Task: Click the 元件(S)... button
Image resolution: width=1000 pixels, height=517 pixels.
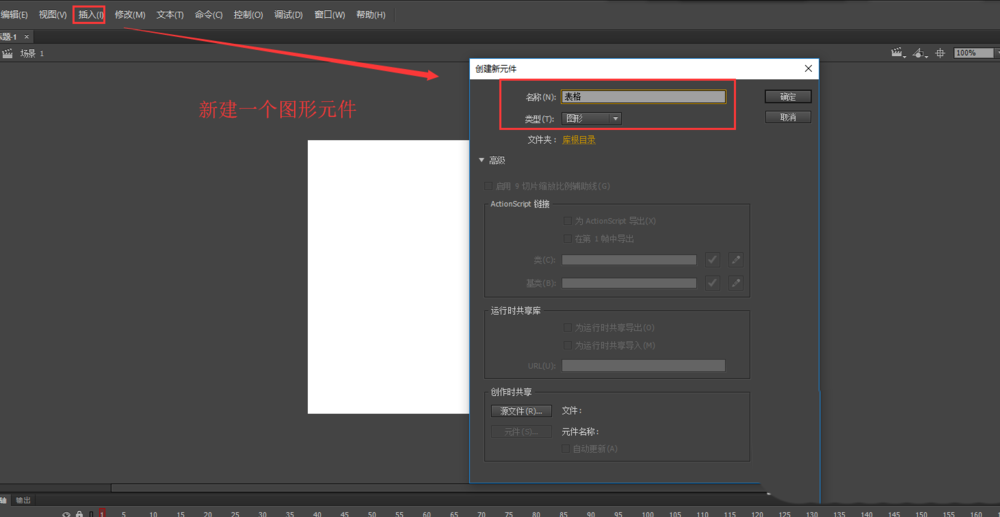Action: pos(521,432)
